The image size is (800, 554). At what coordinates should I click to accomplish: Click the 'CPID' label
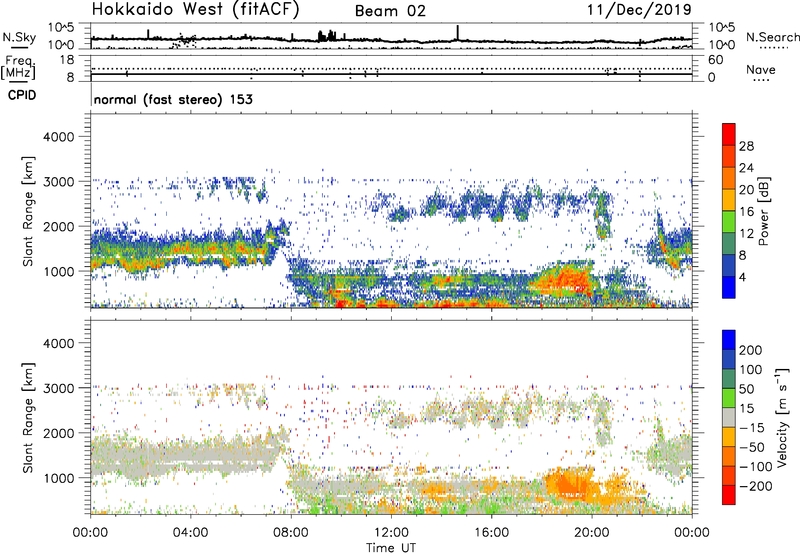tap(22, 95)
